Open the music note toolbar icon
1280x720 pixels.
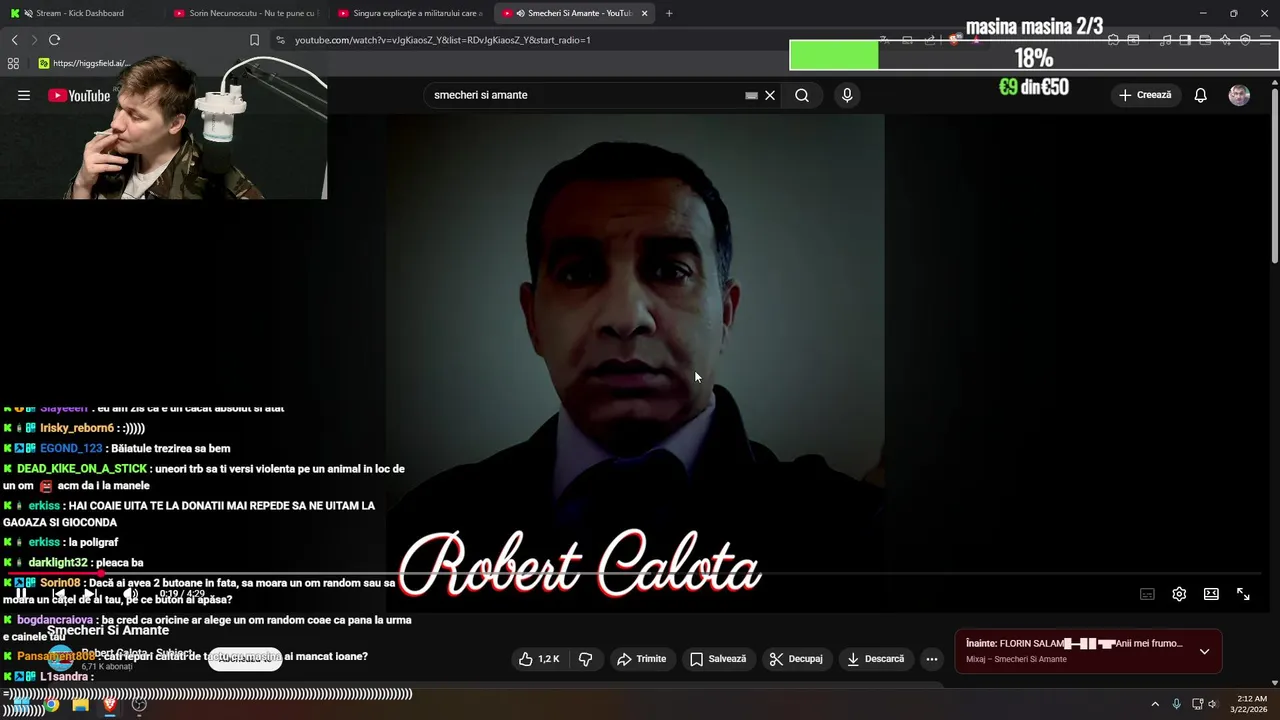click(1166, 40)
